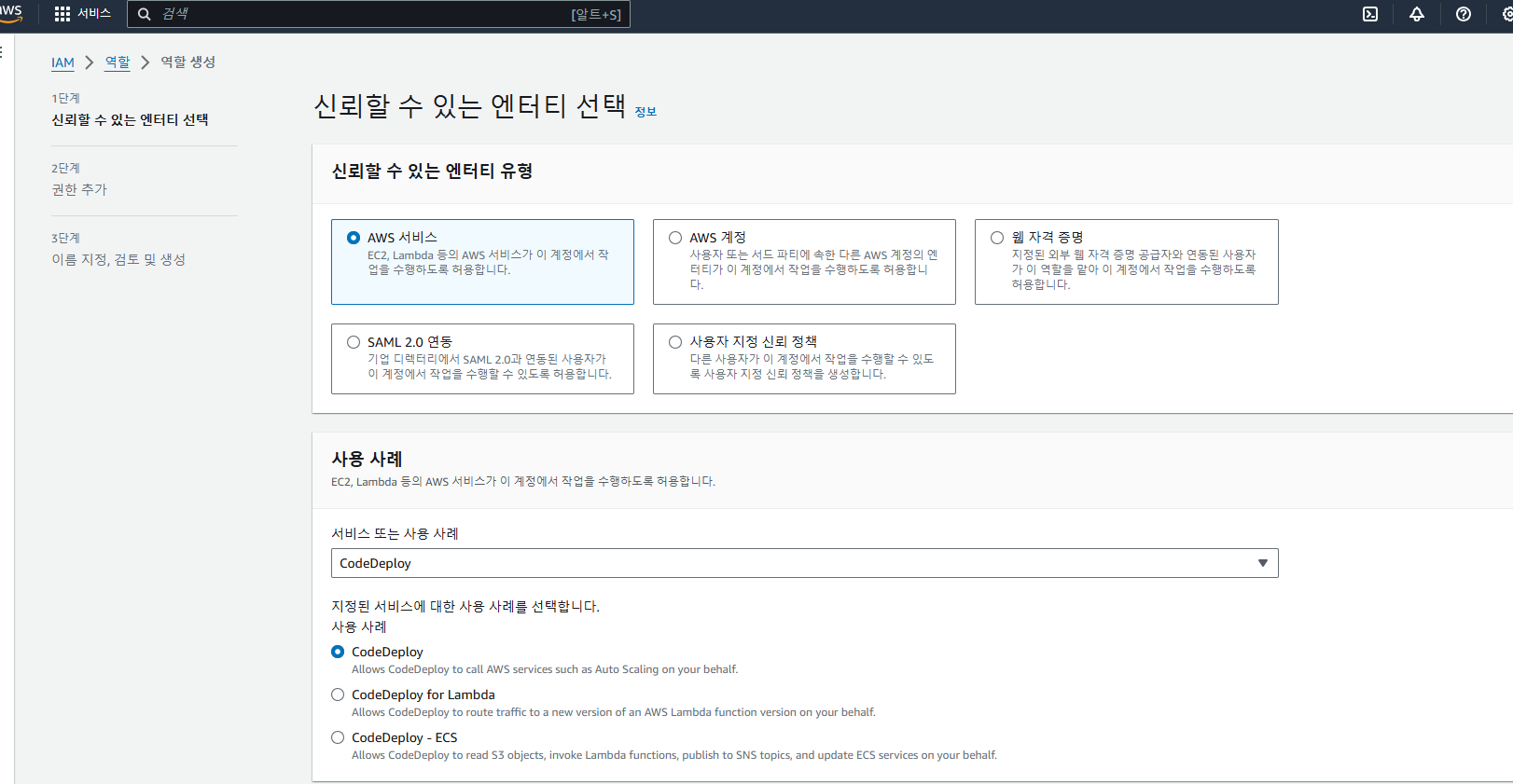Screen dimensions: 1513x784
Task: Choose the CodeDeploy use case radio button
Action: pos(338,652)
